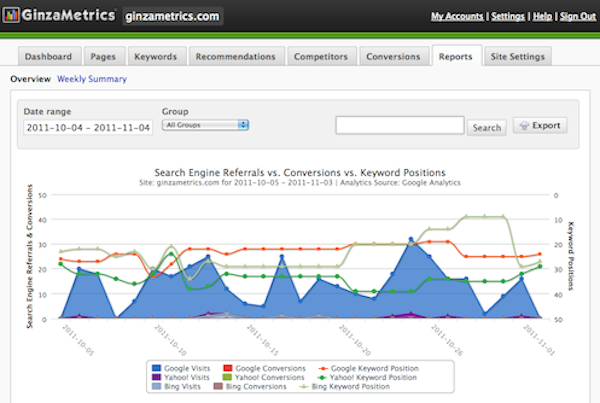This screenshot has width=600, height=403.
Task: Open the Weekly Summary link
Action: point(92,79)
